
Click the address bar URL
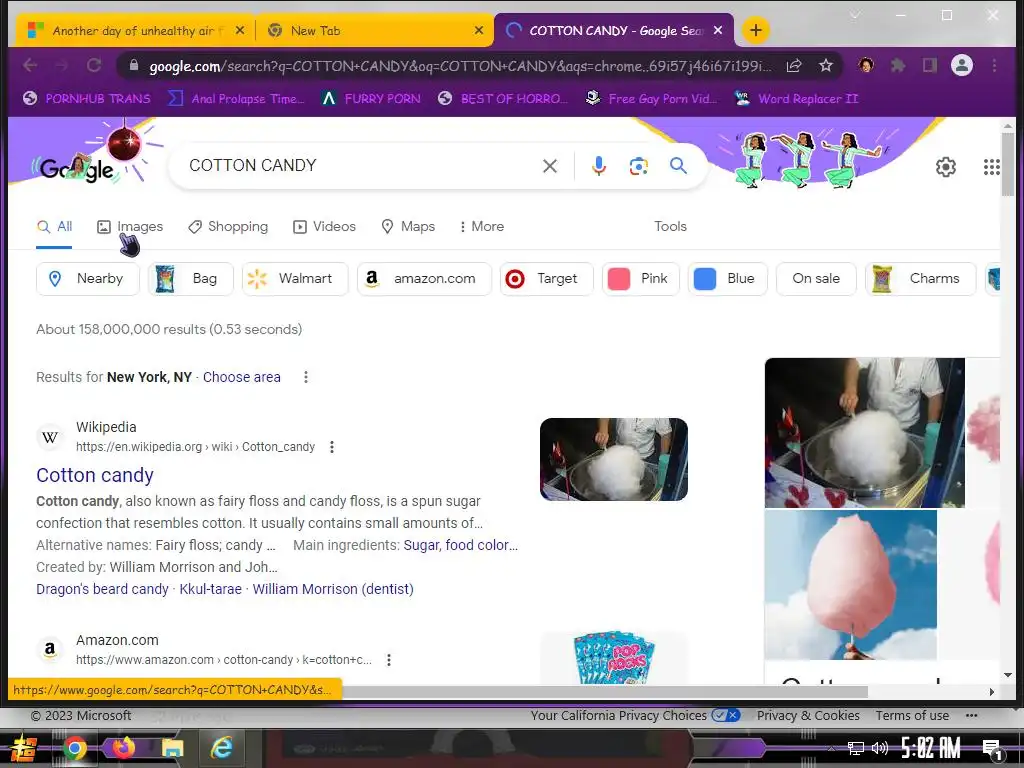point(460,66)
